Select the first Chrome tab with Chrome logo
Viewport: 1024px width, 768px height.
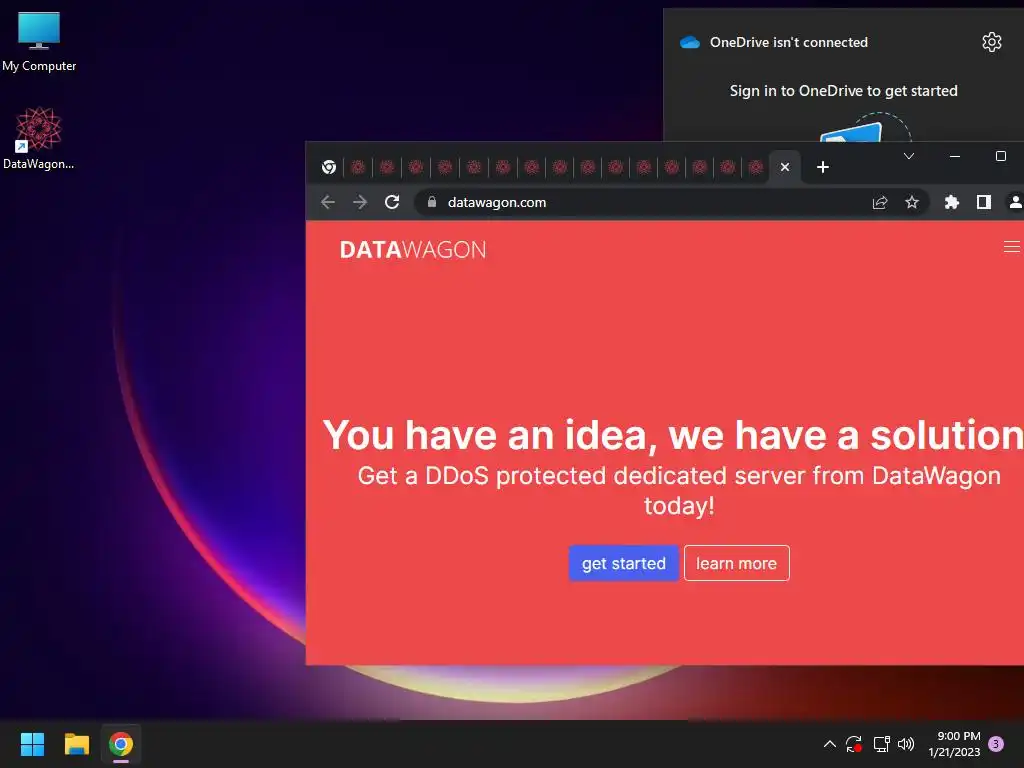click(329, 167)
